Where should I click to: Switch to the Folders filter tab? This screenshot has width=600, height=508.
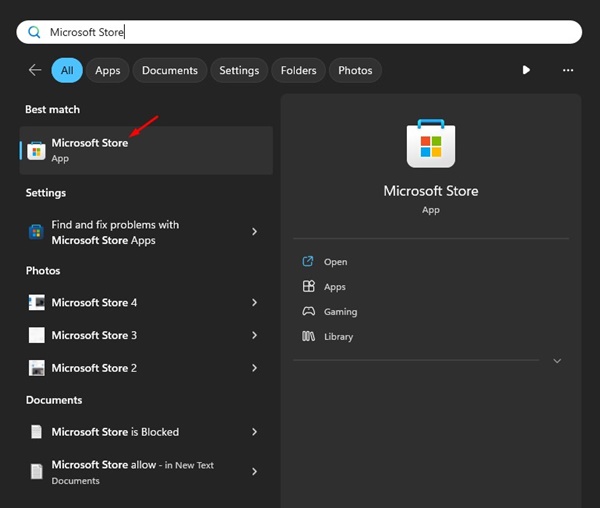point(298,70)
